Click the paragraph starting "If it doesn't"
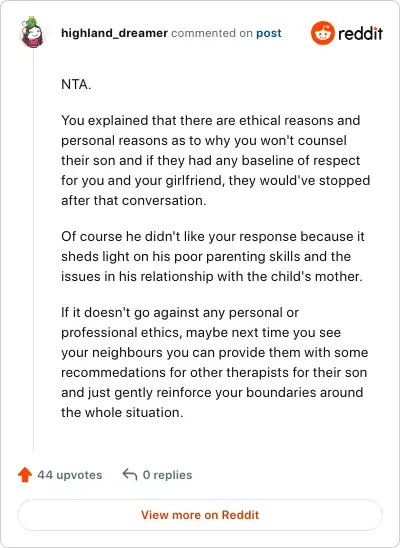 tap(214, 362)
